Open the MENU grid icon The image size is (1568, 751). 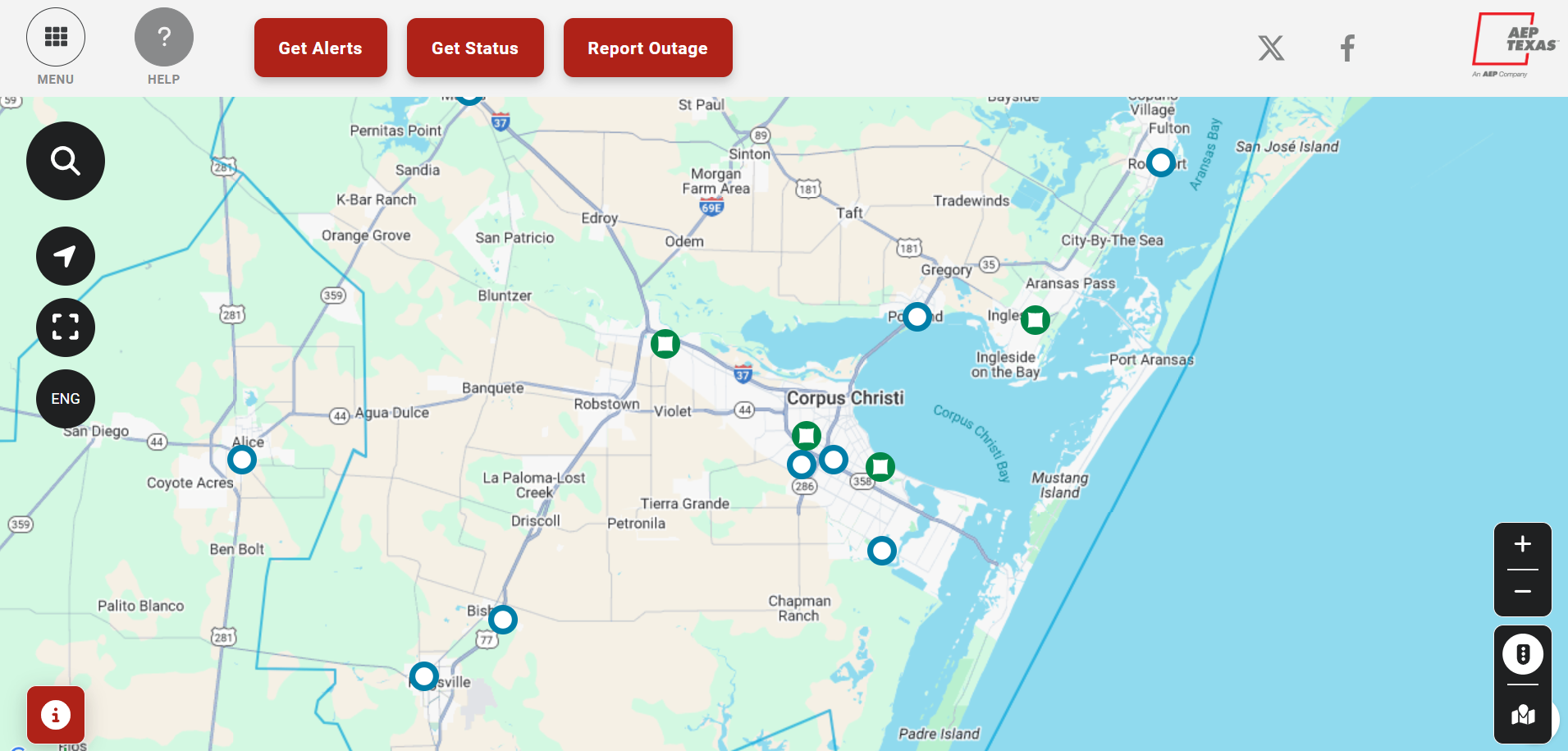coord(56,36)
